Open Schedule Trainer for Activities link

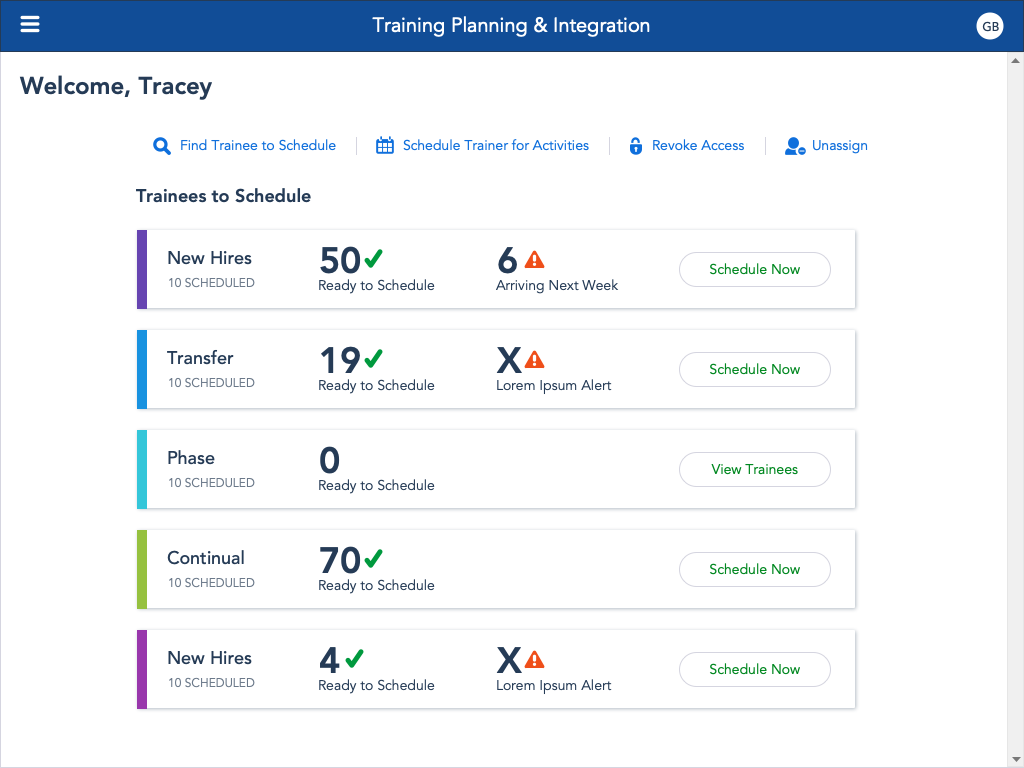(x=495, y=146)
